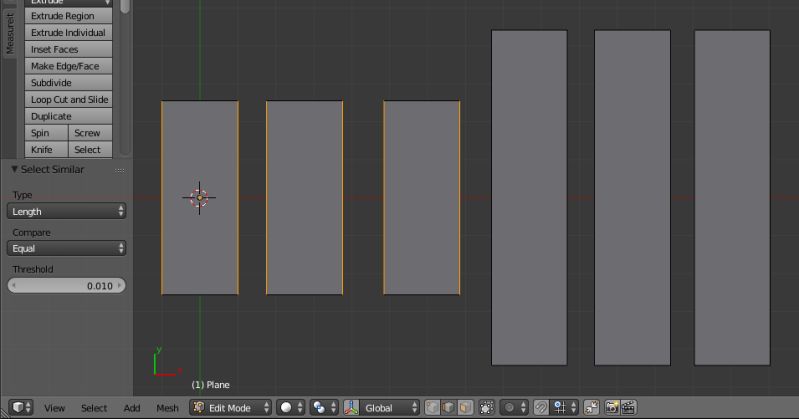Click the Spin button
The image size is (799, 419).
pyautogui.click(x=46, y=133)
